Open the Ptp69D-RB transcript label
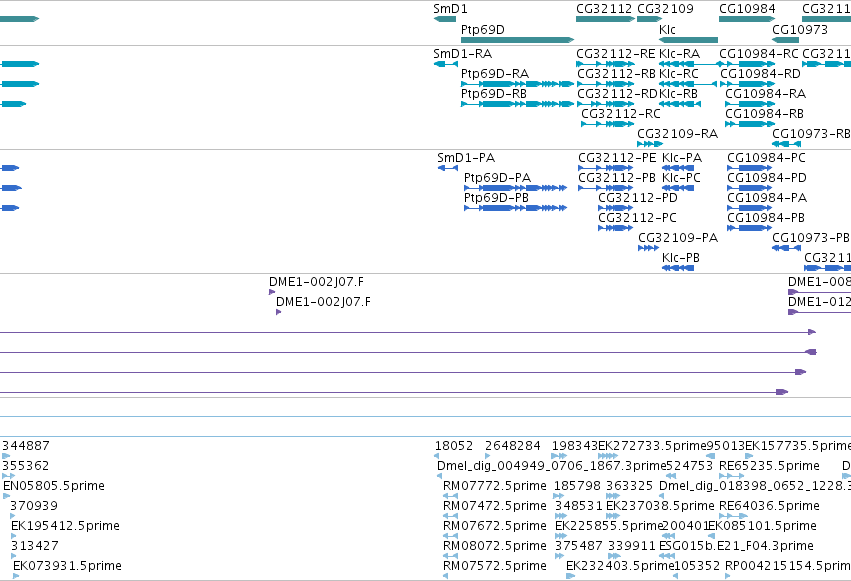This screenshot has height=581, width=851. [x=494, y=94]
